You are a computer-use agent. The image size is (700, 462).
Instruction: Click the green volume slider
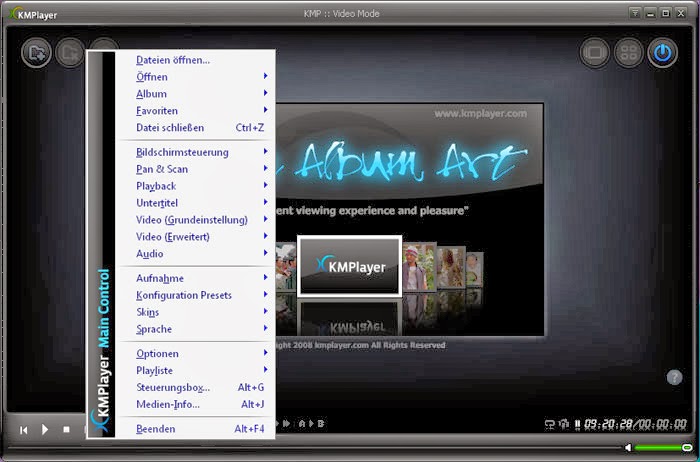[662, 447]
